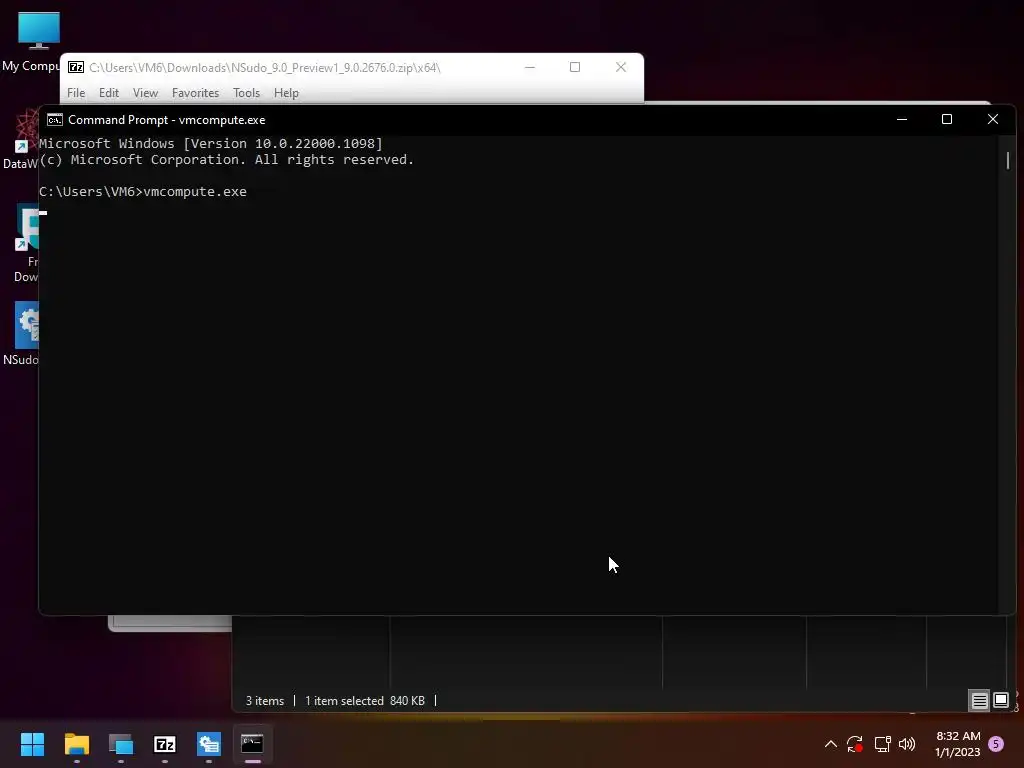This screenshot has height=768, width=1024.
Task: Click the Microsoft Windows version line
Action: pos(210,144)
